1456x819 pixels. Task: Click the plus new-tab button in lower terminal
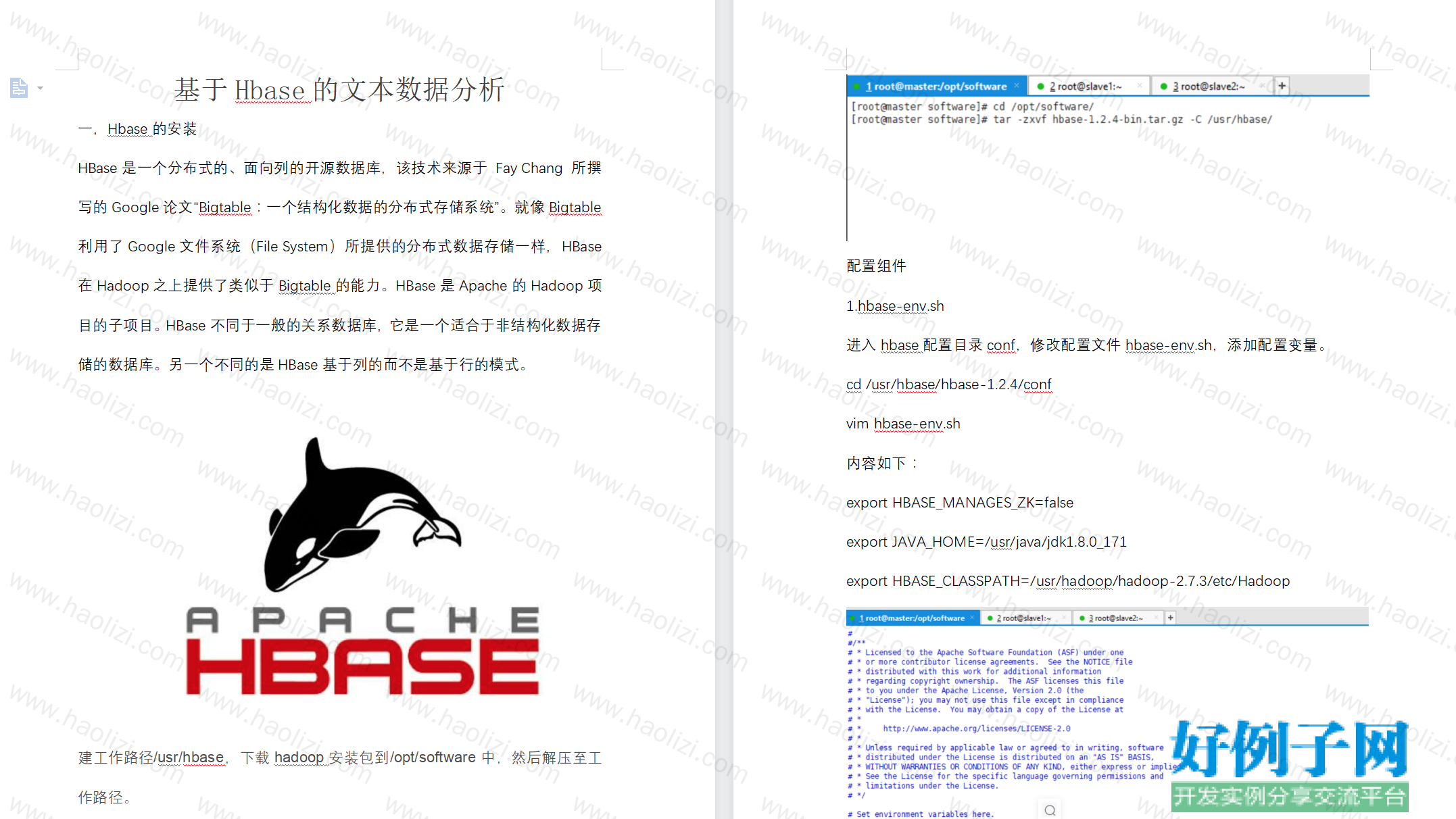pos(1170,618)
